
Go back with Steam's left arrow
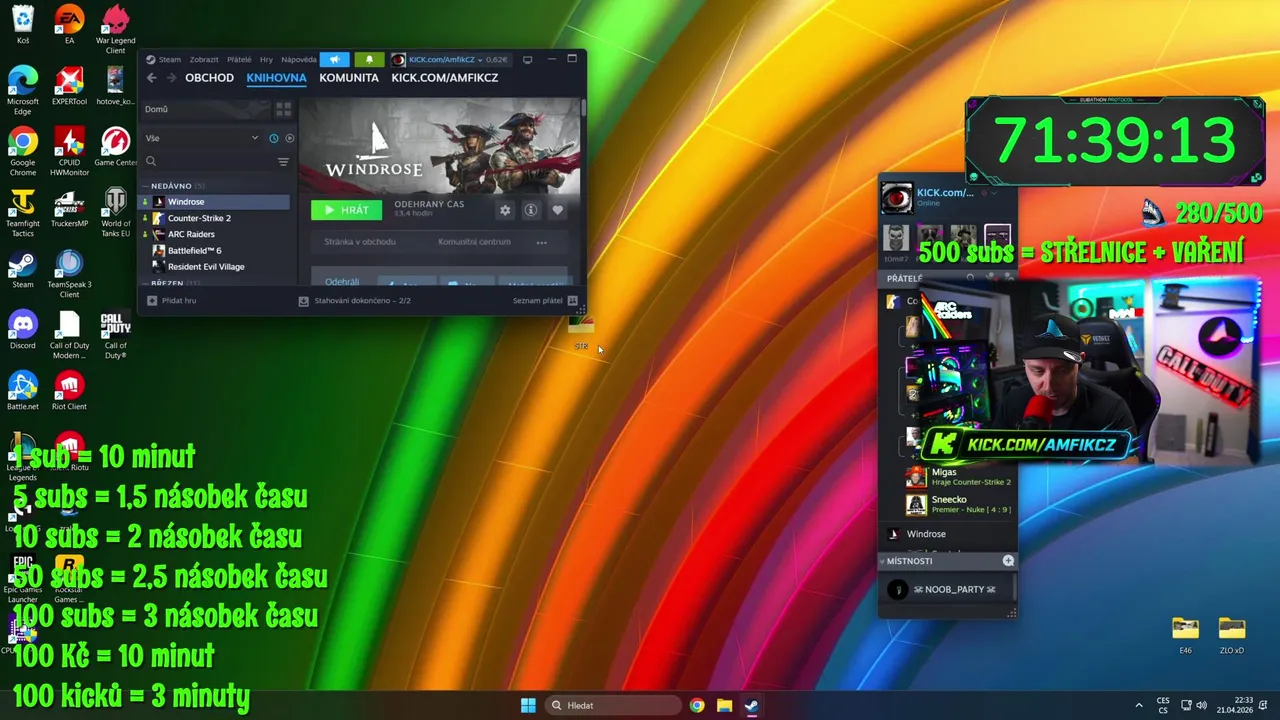point(151,78)
